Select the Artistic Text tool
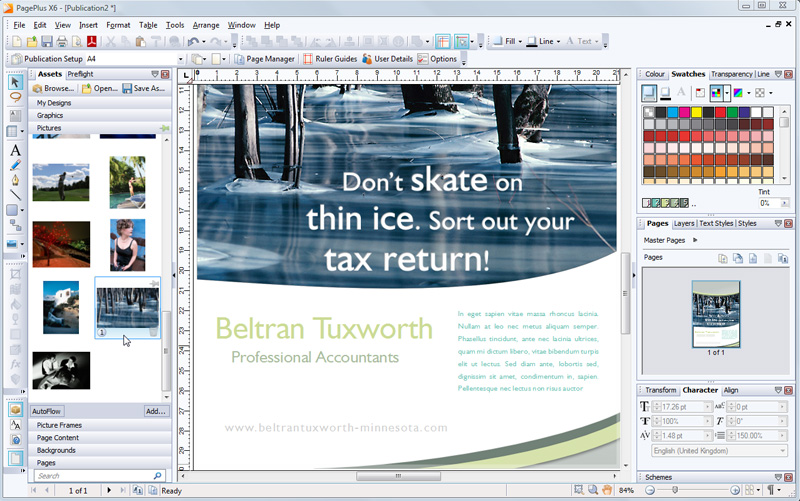This screenshot has height=501, width=800. pyautogui.click(x=15, y=151)
